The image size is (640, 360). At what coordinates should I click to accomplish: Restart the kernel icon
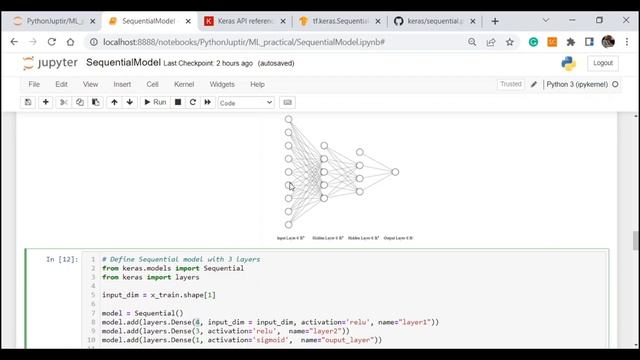[x=193, y=102]
